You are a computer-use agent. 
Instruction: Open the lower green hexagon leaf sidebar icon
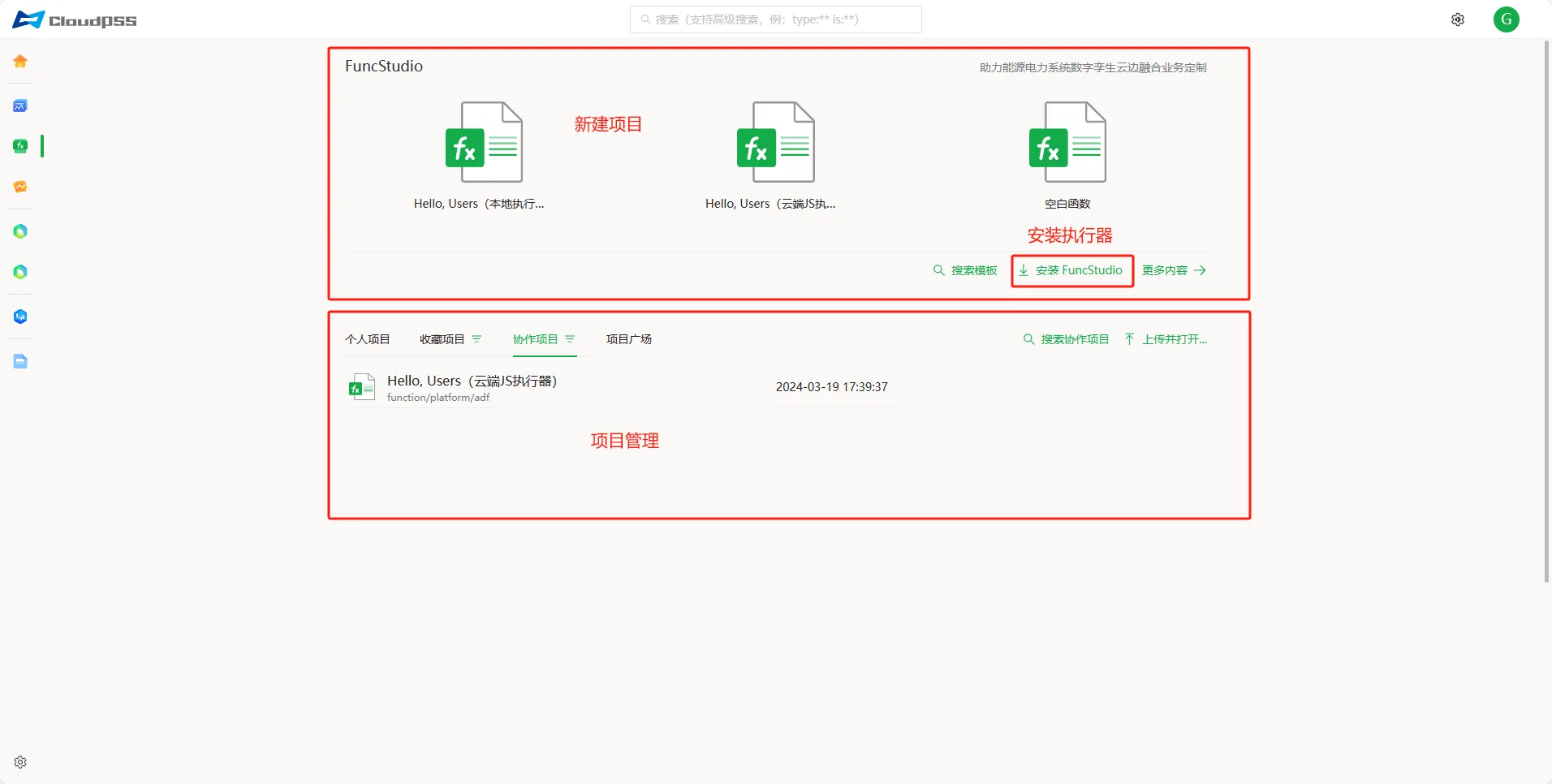[20, 272]
